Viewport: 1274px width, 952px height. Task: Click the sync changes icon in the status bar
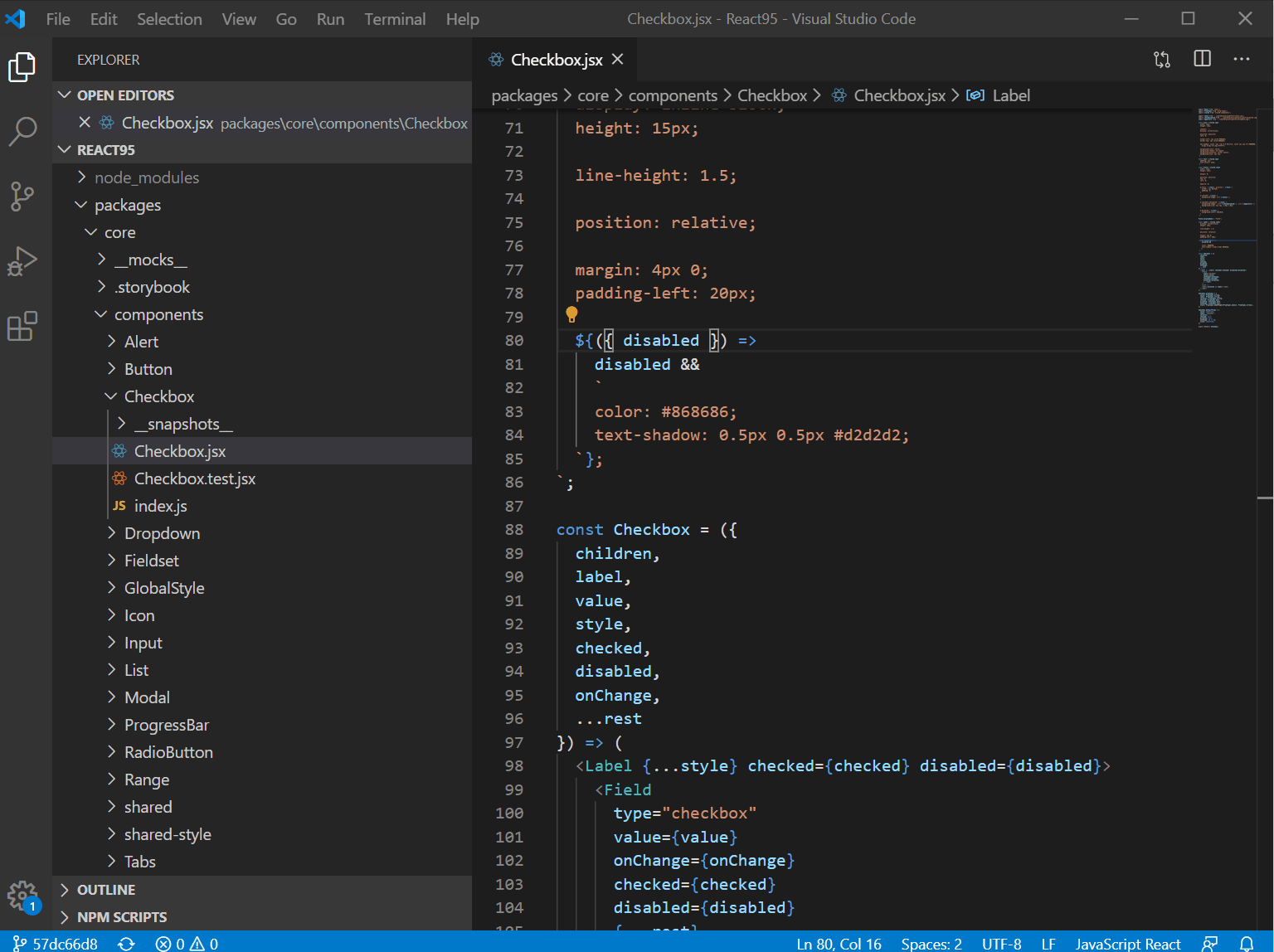point(126,943)
